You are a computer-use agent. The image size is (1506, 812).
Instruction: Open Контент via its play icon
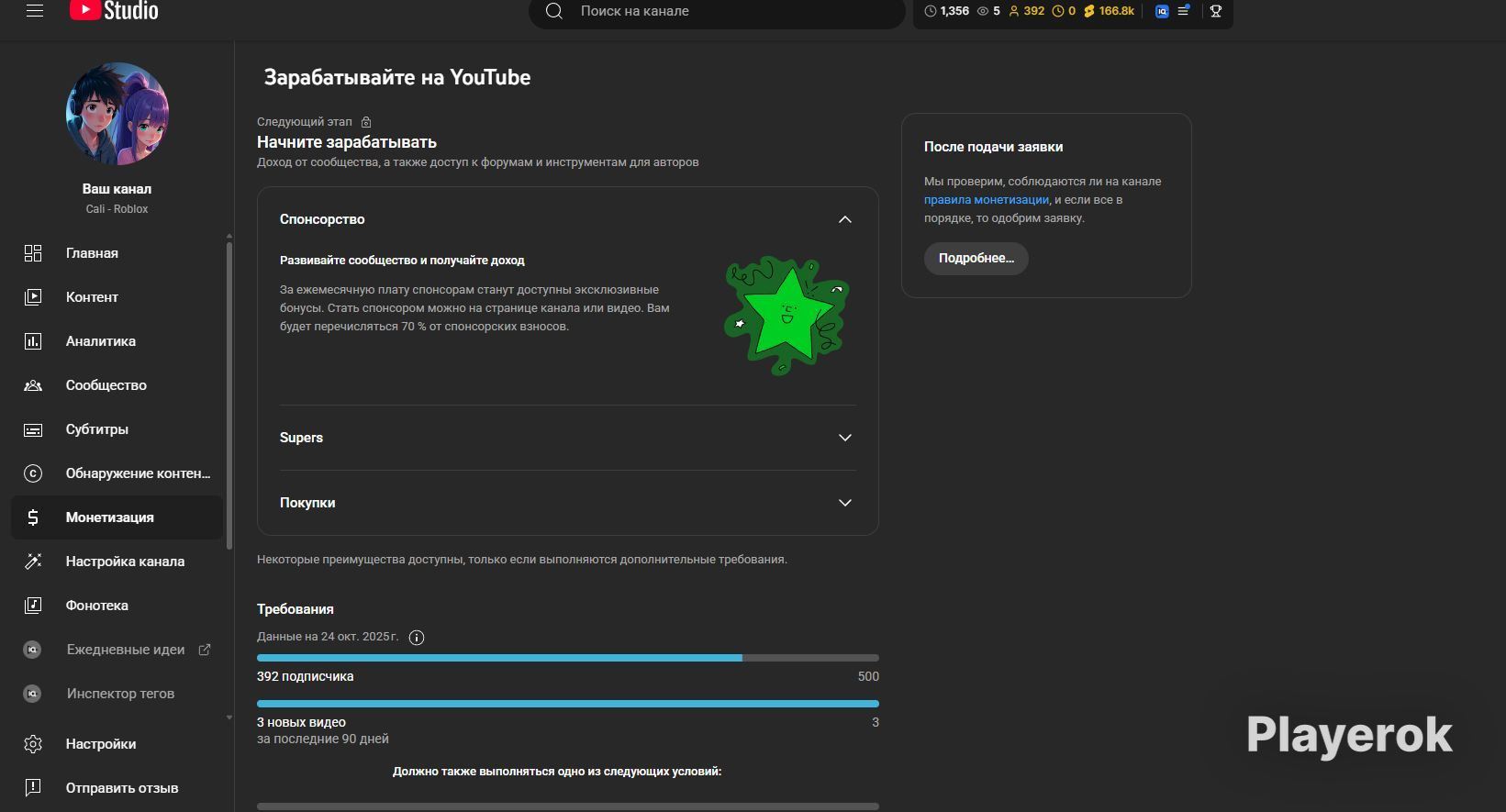pyautogui.click(x=33, y=297)
